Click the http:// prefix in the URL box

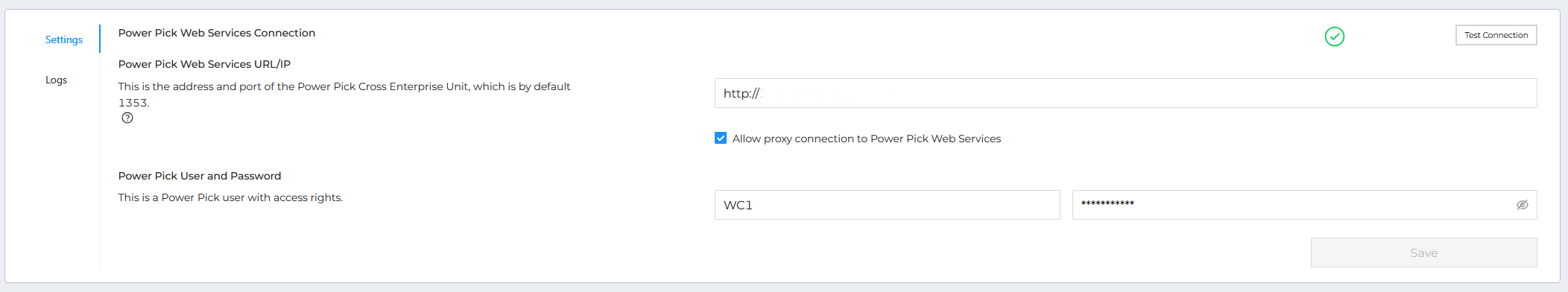(742, 93)
